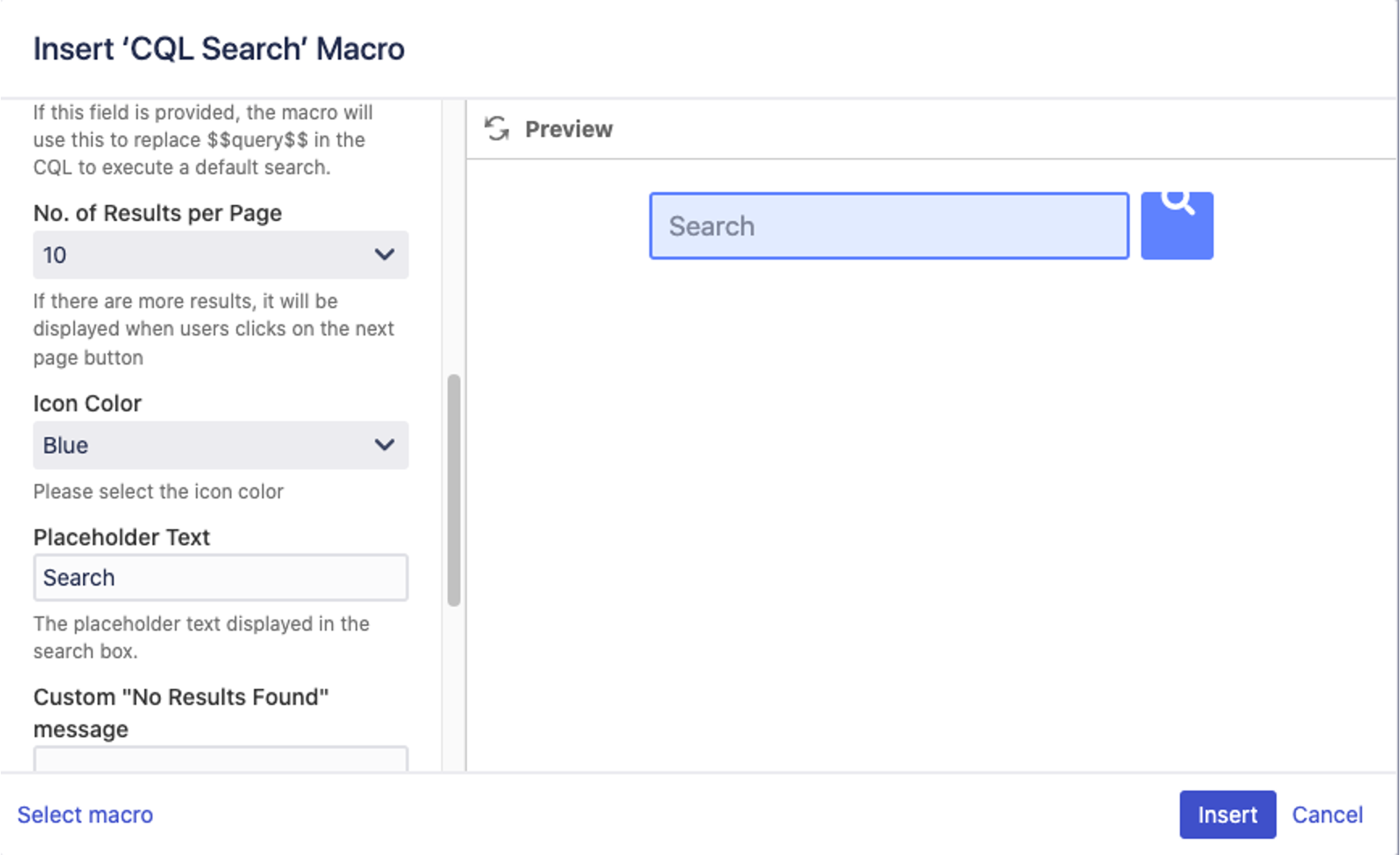Click the macro settings panel scrollbar
The image size is (1400, 855).
point(454,489)
